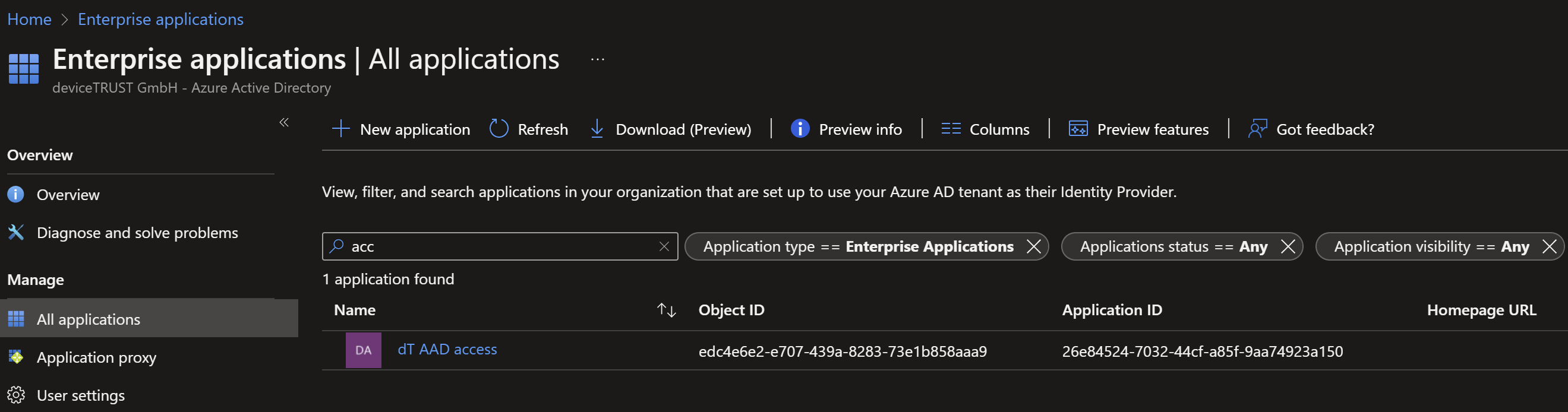Sort the list by Name column
Viewport: 1568px width, 412px height.
click(667, 310)
